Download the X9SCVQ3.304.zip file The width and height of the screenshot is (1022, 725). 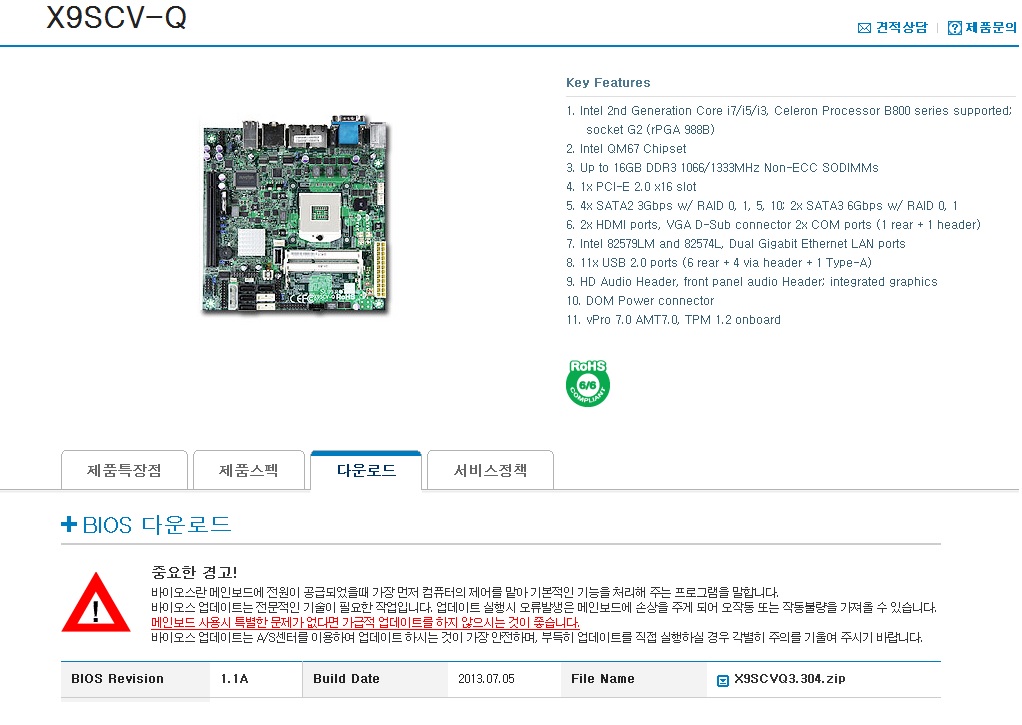coord(789,679)
